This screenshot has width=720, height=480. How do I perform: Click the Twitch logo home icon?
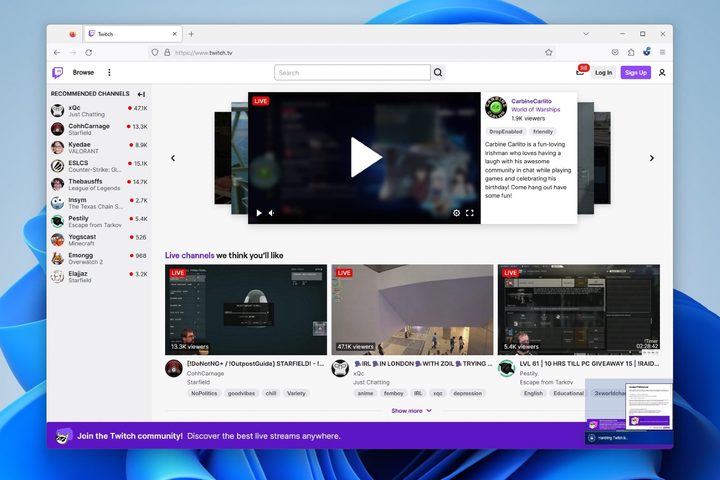[57, 73]
